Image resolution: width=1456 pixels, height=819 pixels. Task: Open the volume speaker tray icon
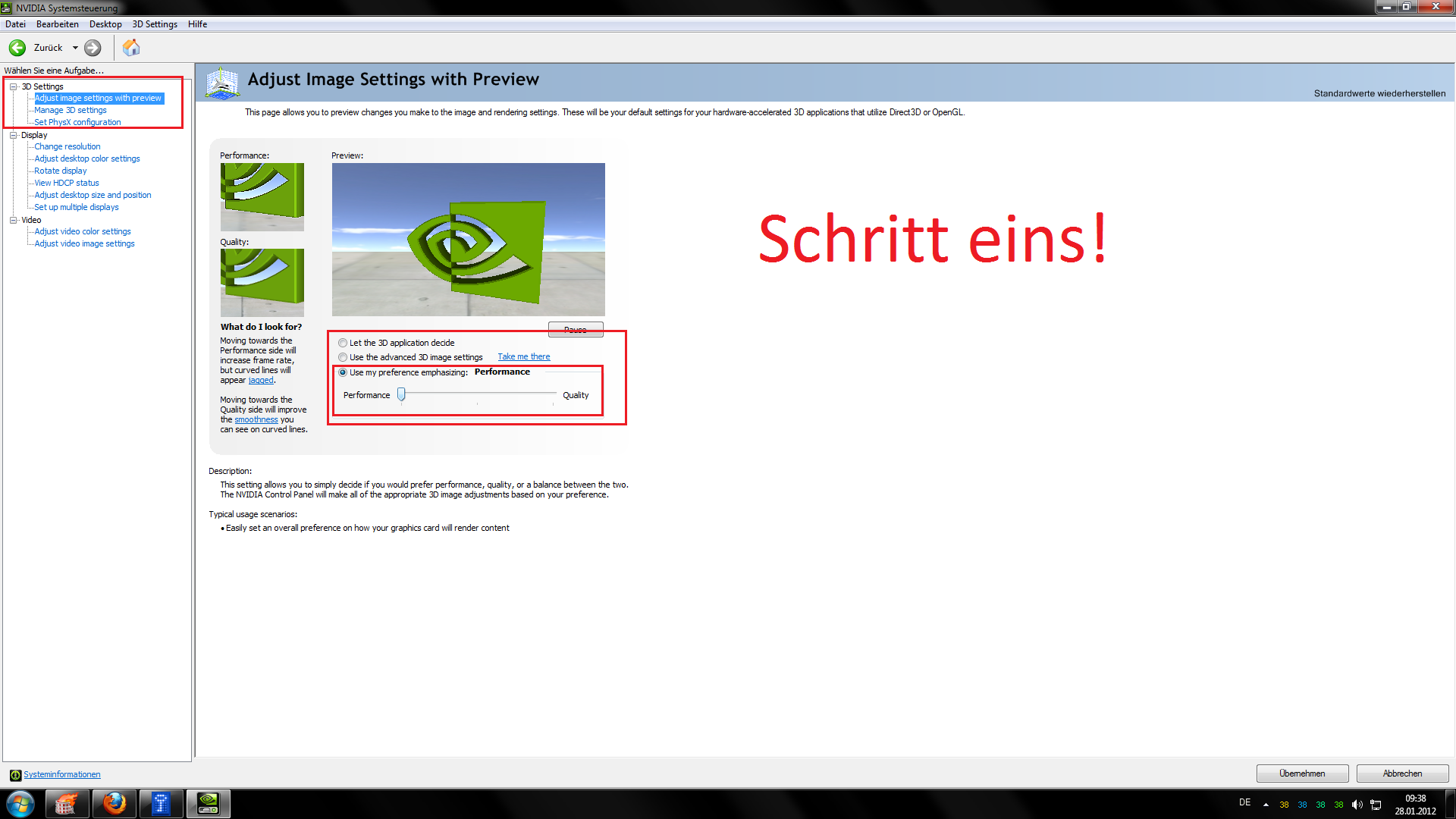click(x=1357, y=805)
